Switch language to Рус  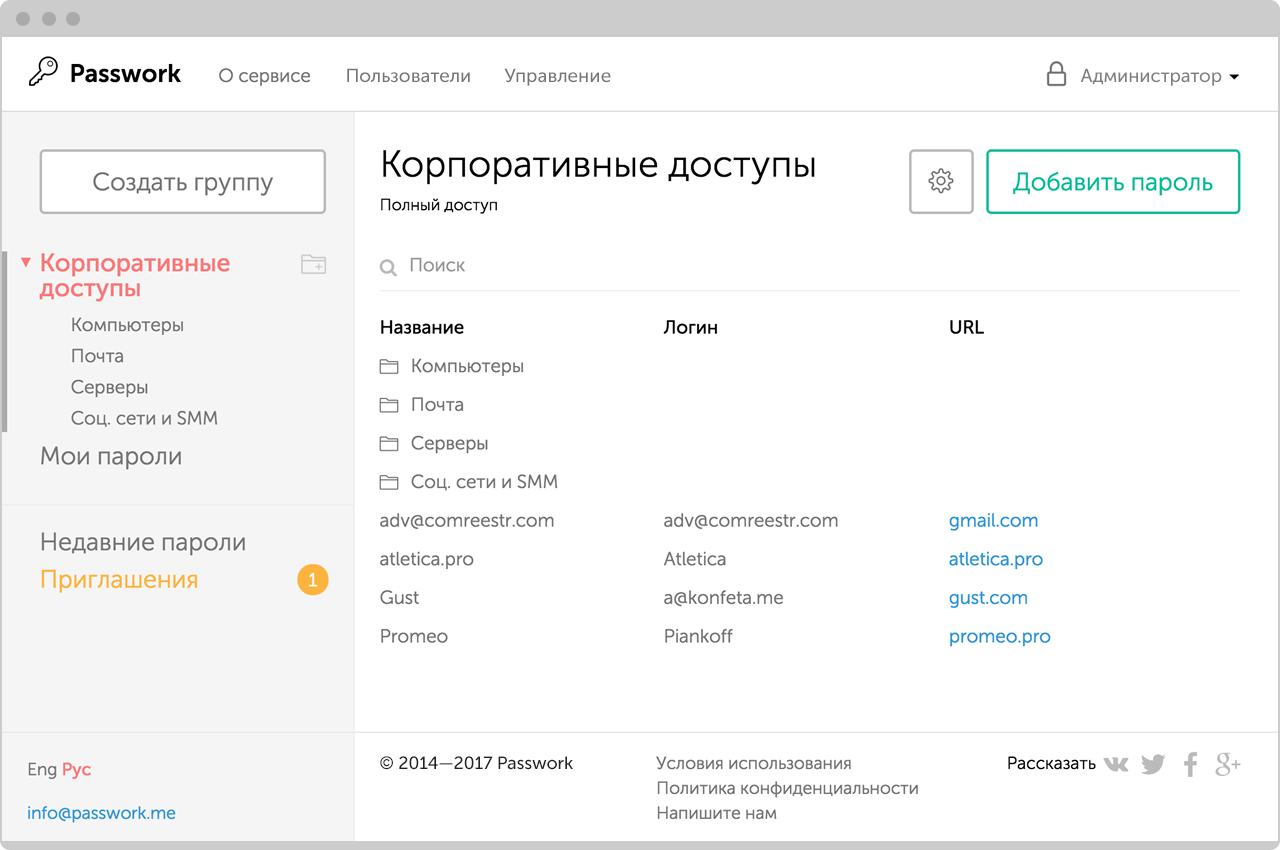click(x=76, y=770)
